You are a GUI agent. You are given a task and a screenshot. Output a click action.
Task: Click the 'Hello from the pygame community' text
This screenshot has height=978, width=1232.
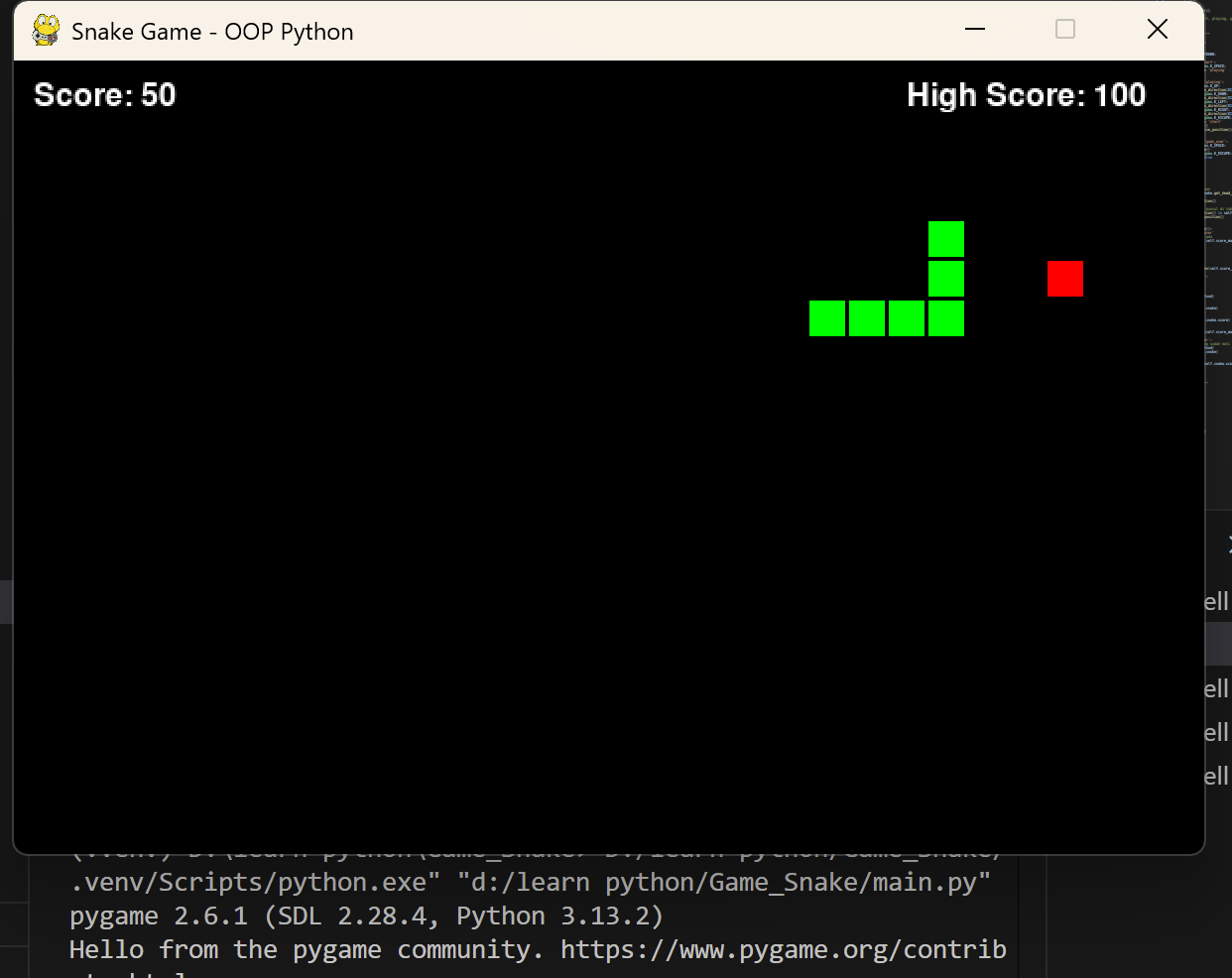point(298,949)
